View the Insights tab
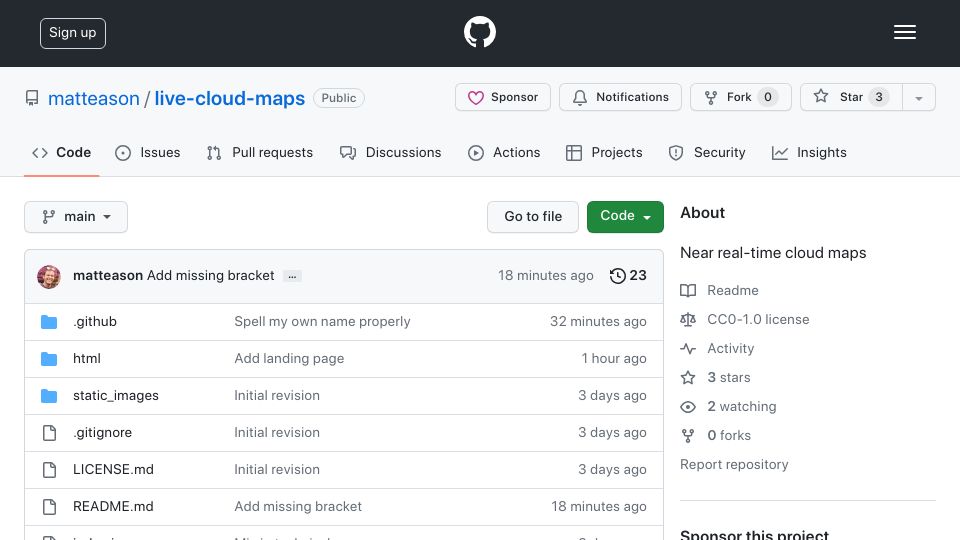The height and width of the screenshot is (540, 960). pyautogui.click(x=809, y=152)
